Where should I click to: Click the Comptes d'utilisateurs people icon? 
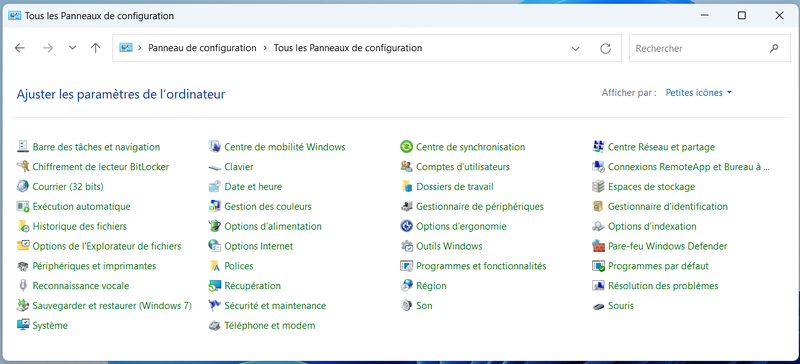[407, 167]
